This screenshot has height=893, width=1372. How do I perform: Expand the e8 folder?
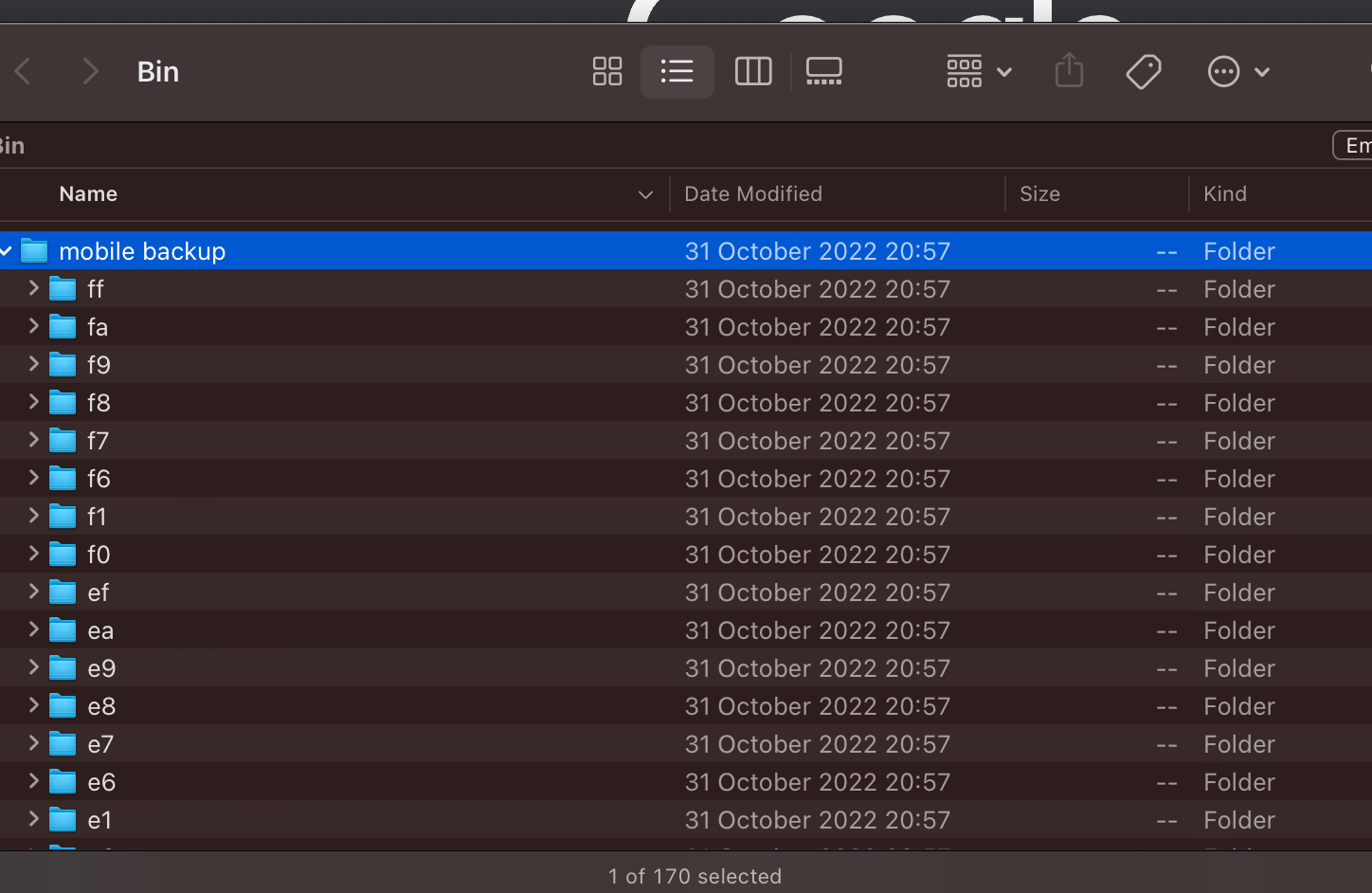click(34, 705)
